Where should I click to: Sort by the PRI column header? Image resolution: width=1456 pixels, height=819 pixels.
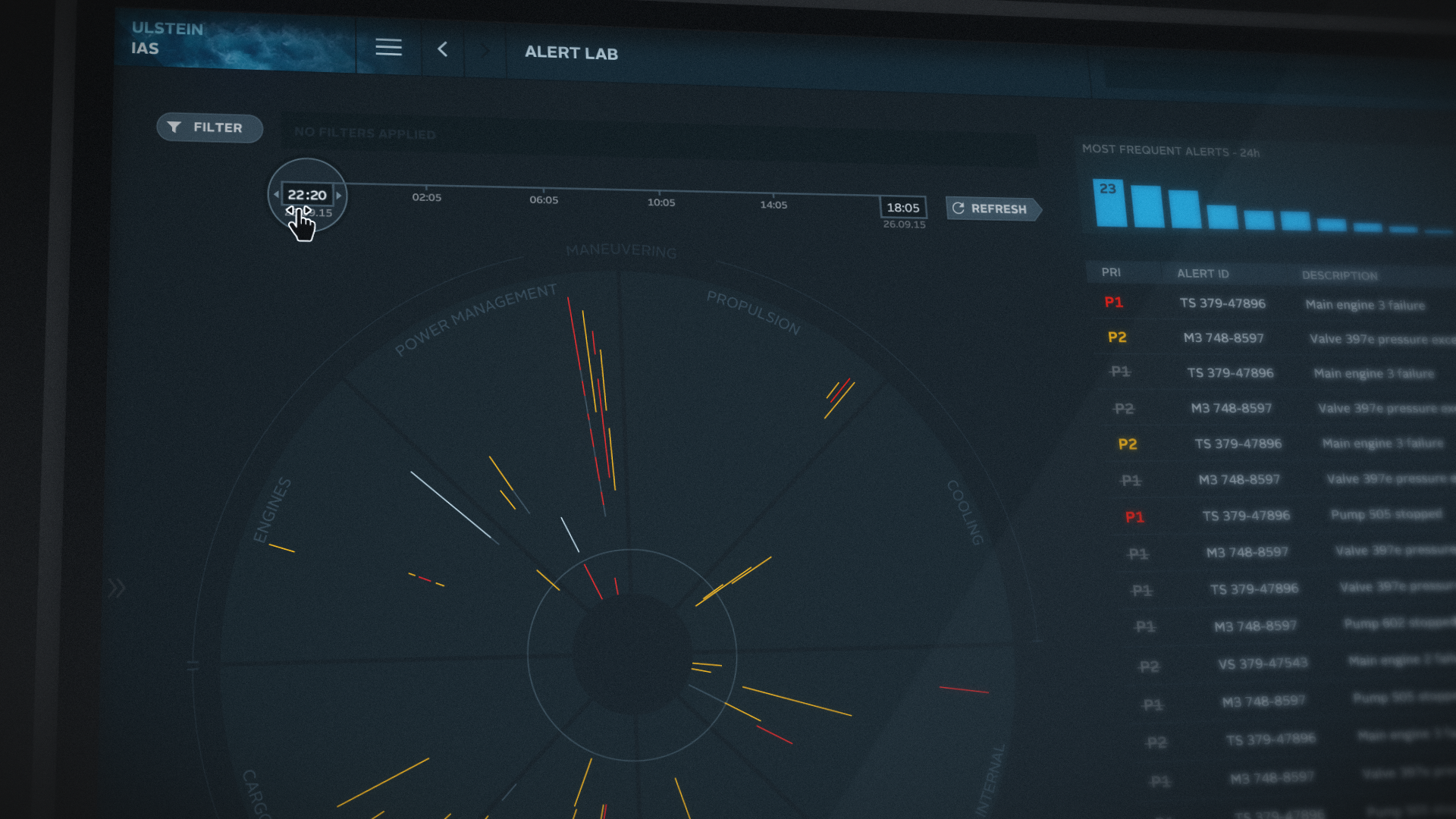(1111, 272)
